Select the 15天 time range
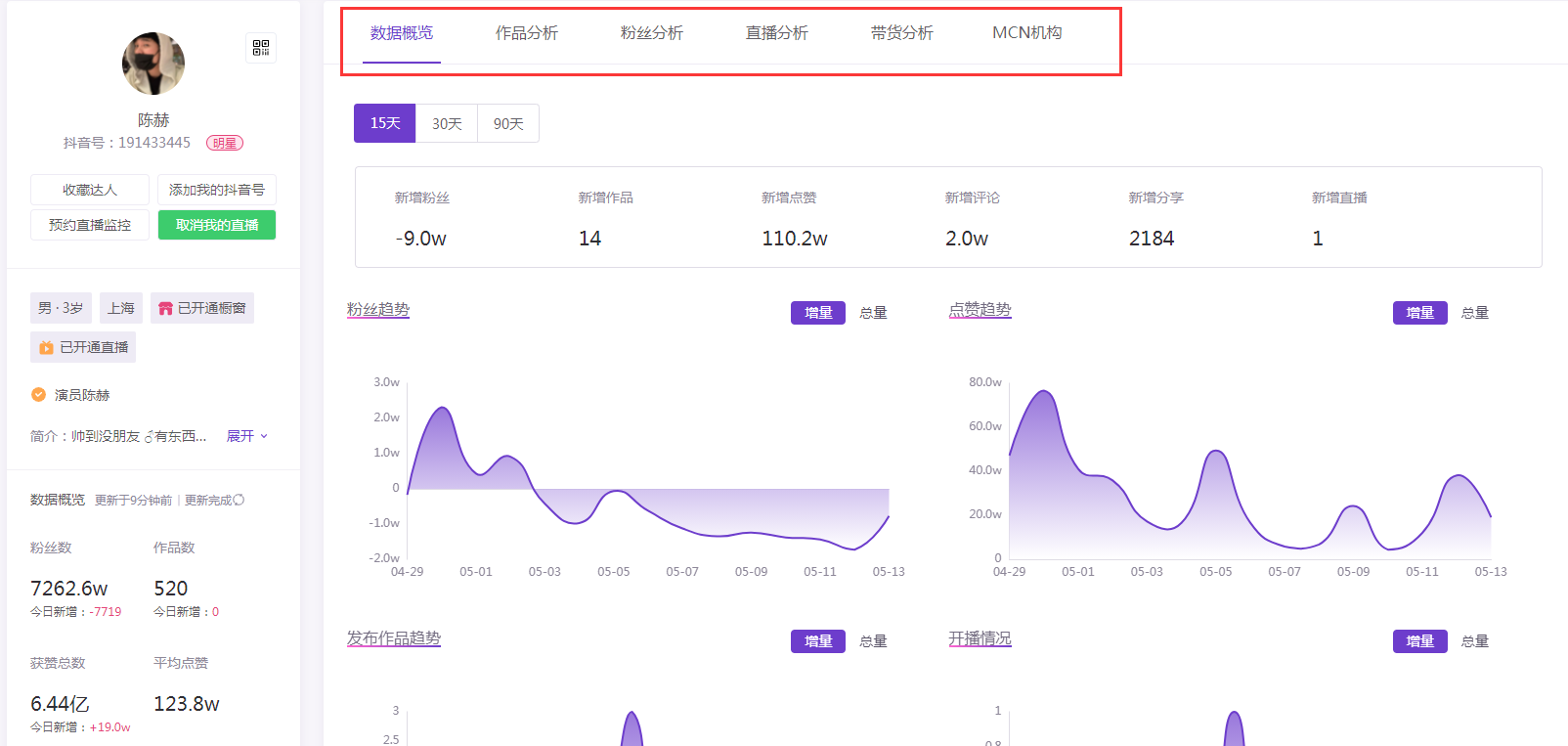This screenshot has height=746, width=1568. tap(385, 123)
